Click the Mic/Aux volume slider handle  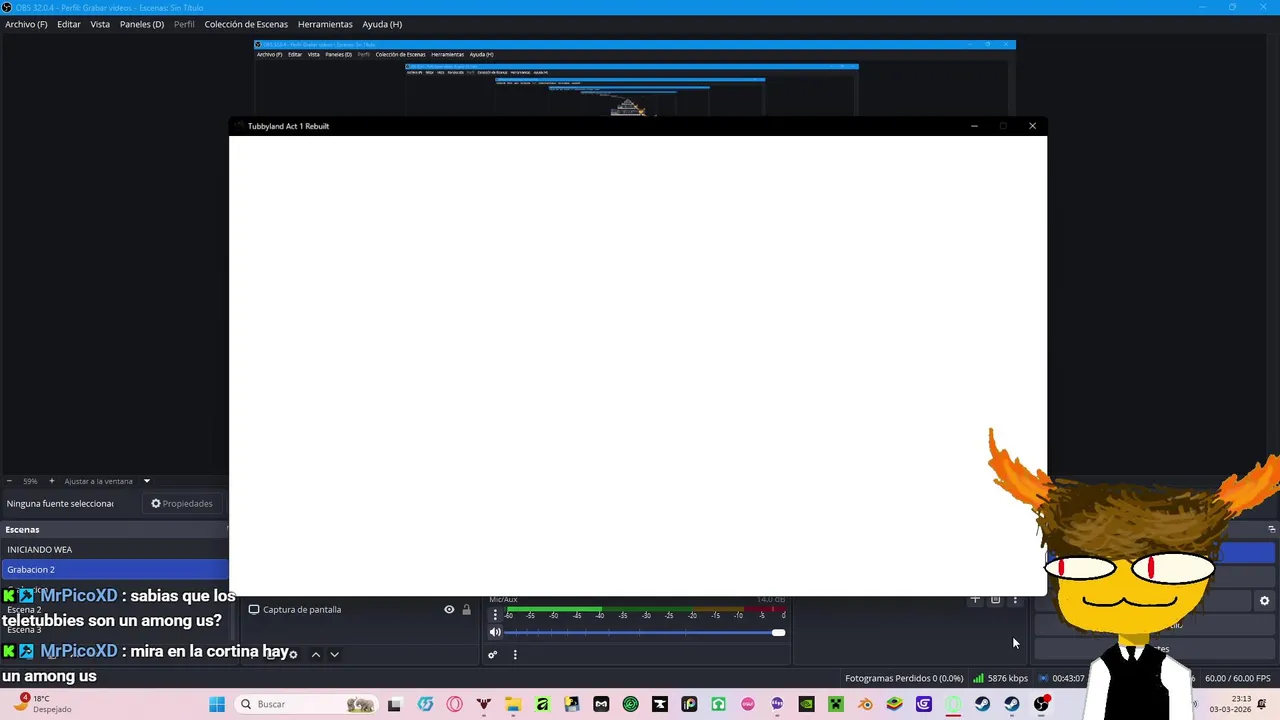point(778,632)
